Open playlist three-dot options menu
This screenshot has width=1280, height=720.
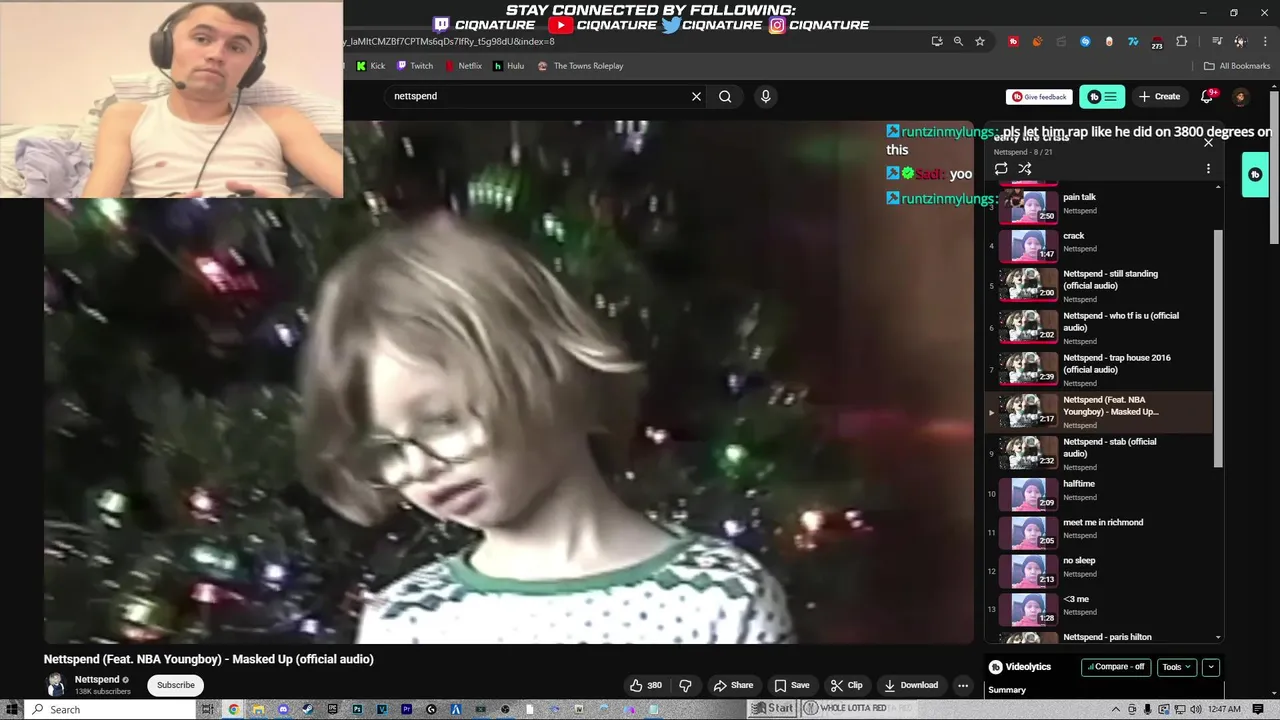tap(1208, 169)
